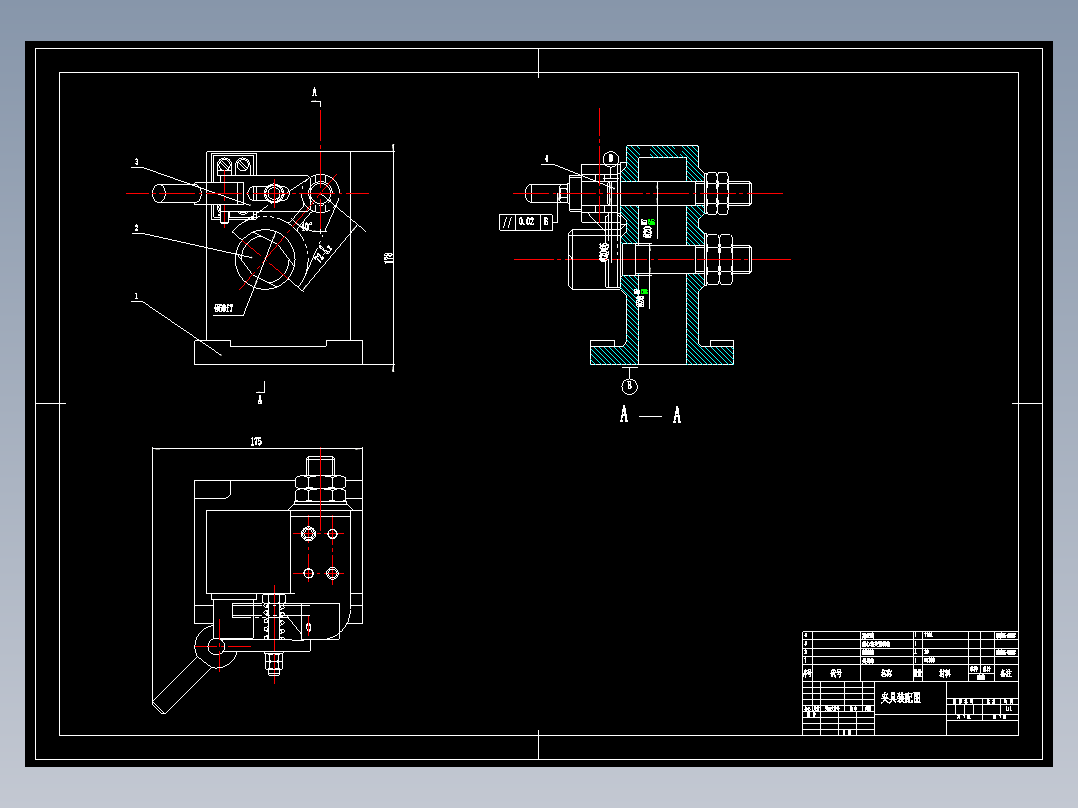The width and height of the screenshot is (1078, 808).
Task: Click the circled datum marker above the clamp
Action: point(610,159)
